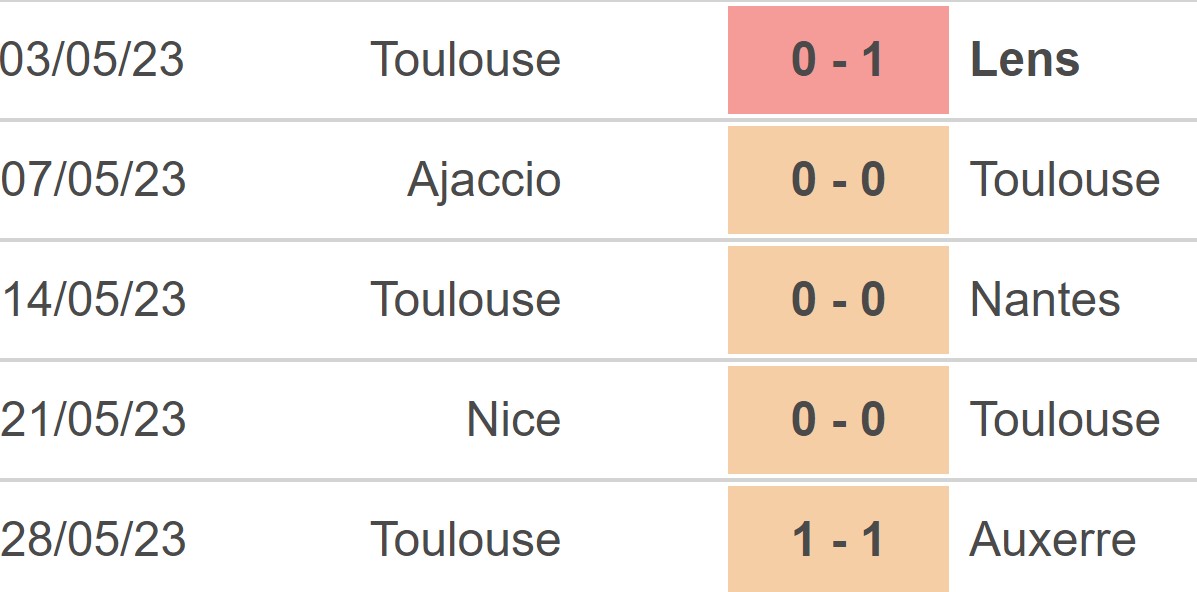This screenshot has height=592, width=1197.
Task: Click the 0 - 1 Toulouse vs Lens score
Action: (838, 60)
